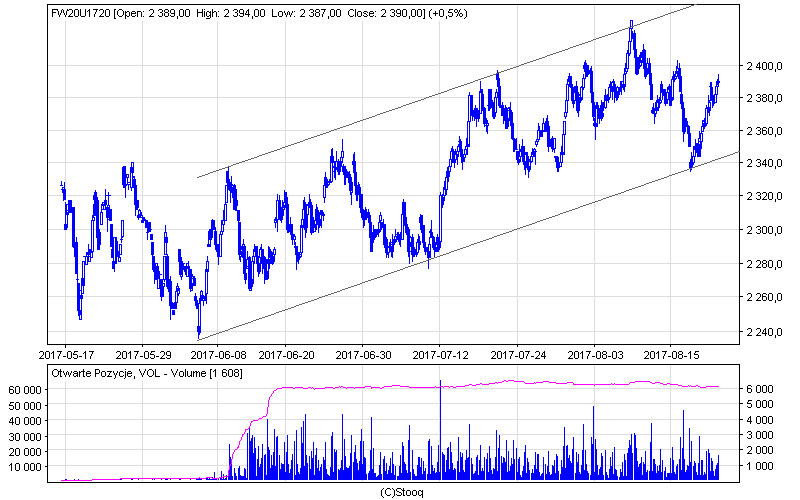Click the 2017-06-20 date label
The height and width of the screenshot is (500, 800).
[287, 355]
